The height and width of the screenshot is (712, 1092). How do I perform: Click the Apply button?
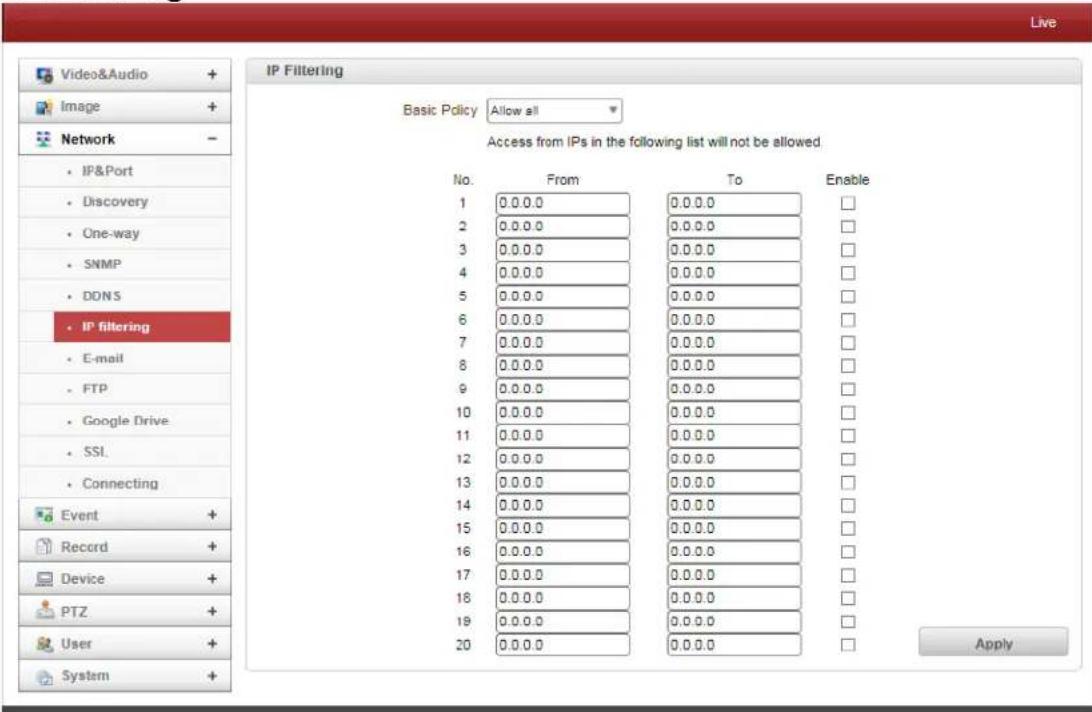[993, 643]
